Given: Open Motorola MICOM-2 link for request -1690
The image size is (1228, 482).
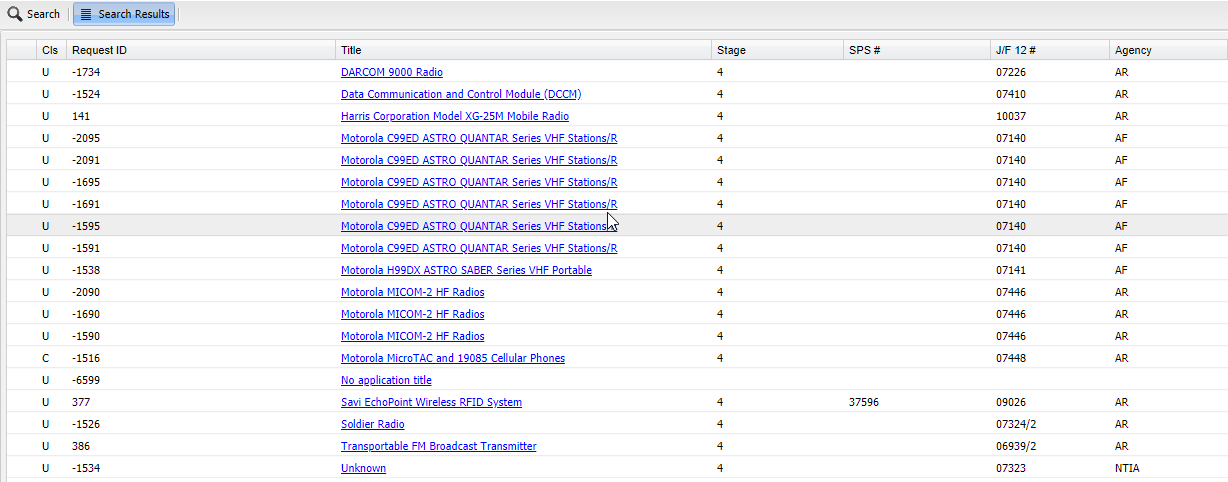Looking at the screenshot, I should coord(413,314).
